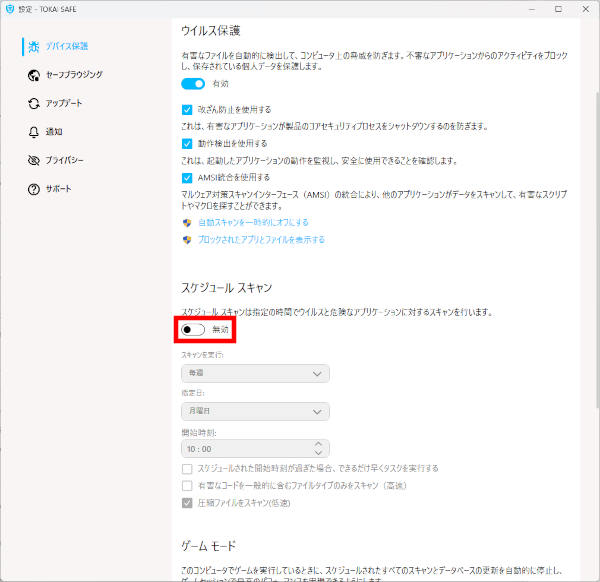Open the スキャンを実行 dropdown showing 毎週
Viewport: 600px width, 582px height.
[255, 373]
